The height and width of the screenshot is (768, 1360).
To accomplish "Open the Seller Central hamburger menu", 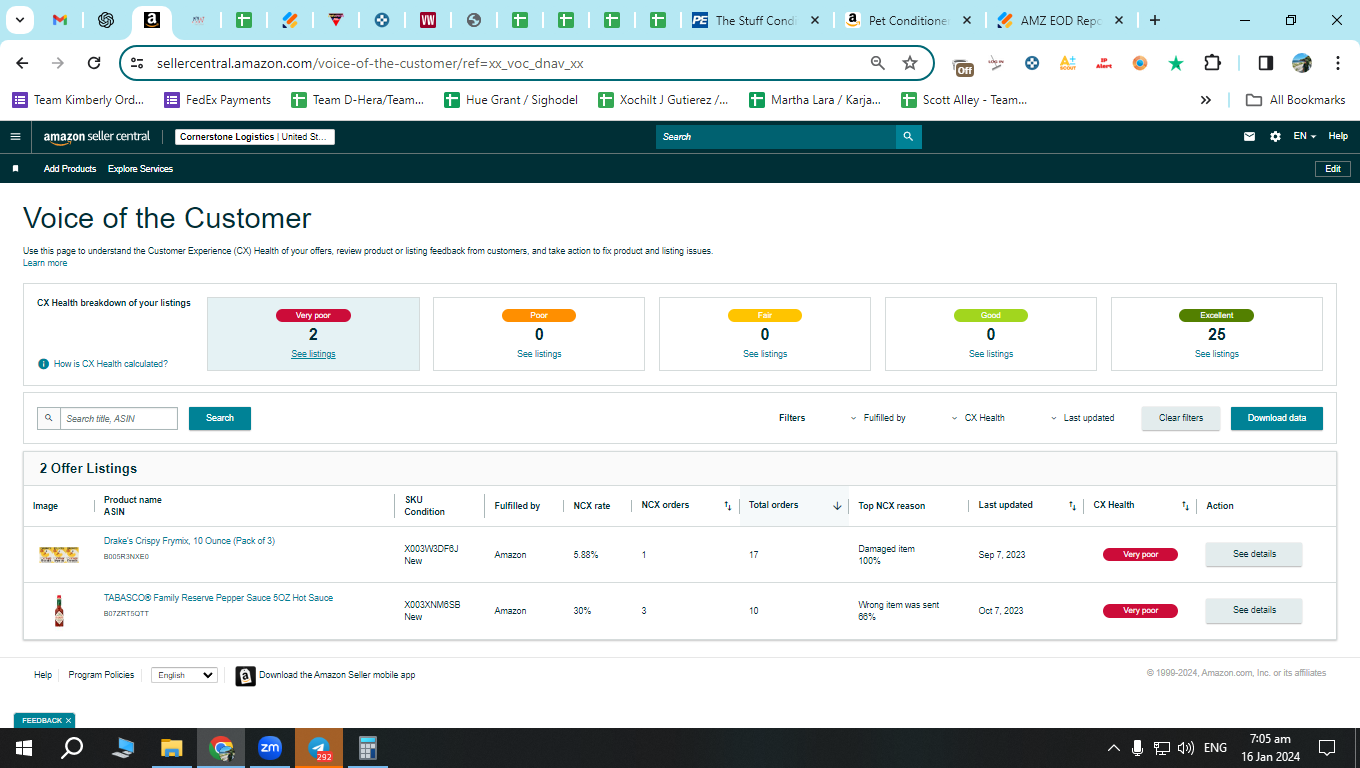I will coord(15,137).
